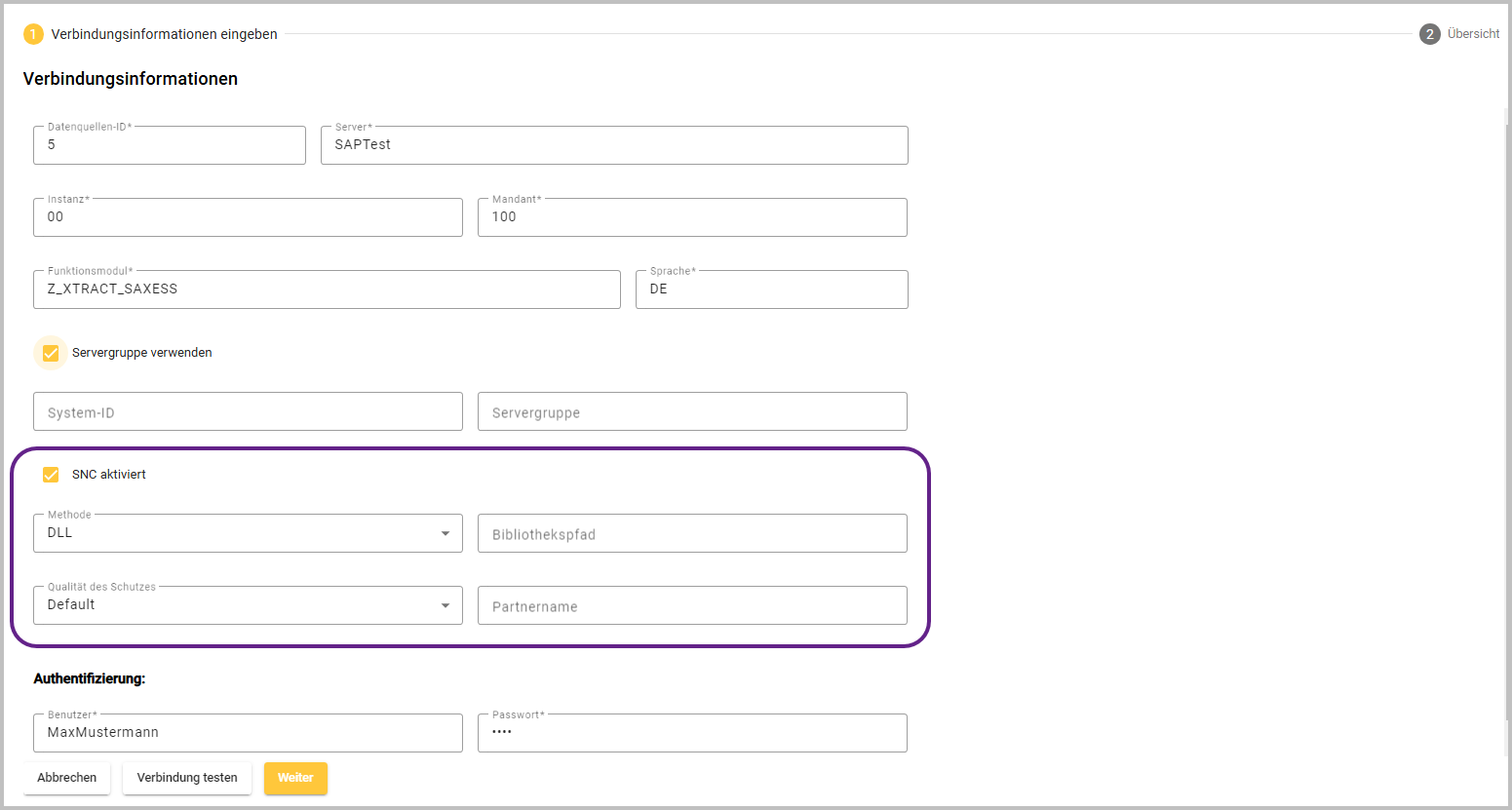Click the Passwort field
Viewport: 1512px width, 810px height.
(x=692, y=733)
